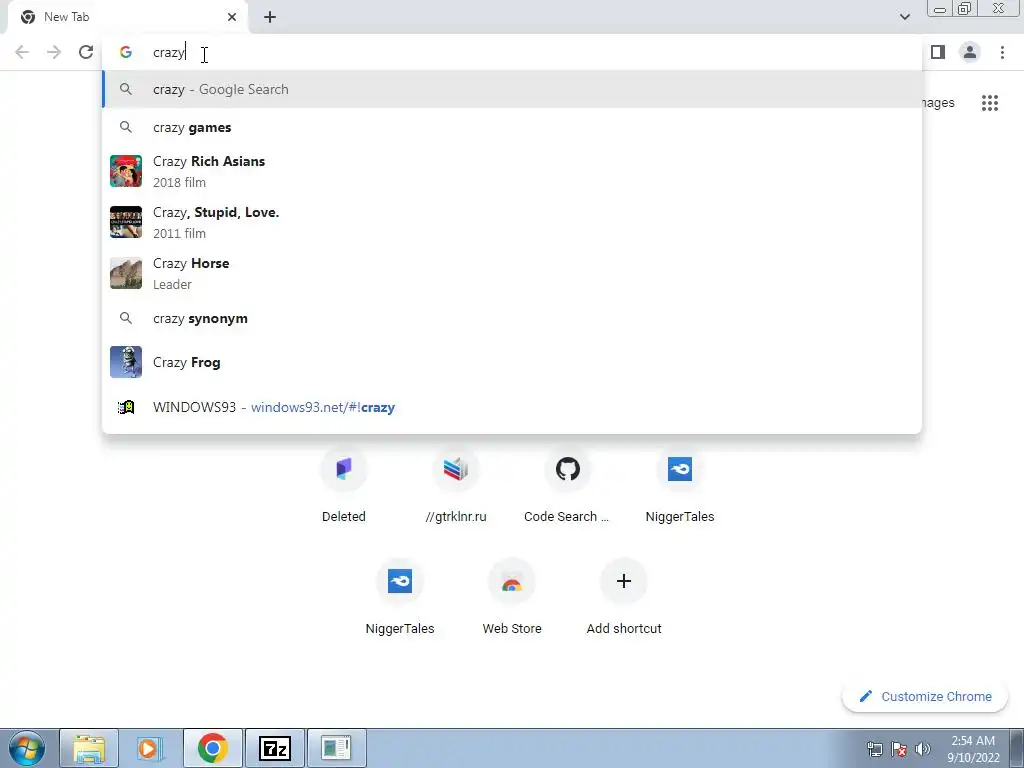The image size is (1024, 768).
Task: Open the //gtrklnr.ru shortcut
Action: [x=456, y=487]
